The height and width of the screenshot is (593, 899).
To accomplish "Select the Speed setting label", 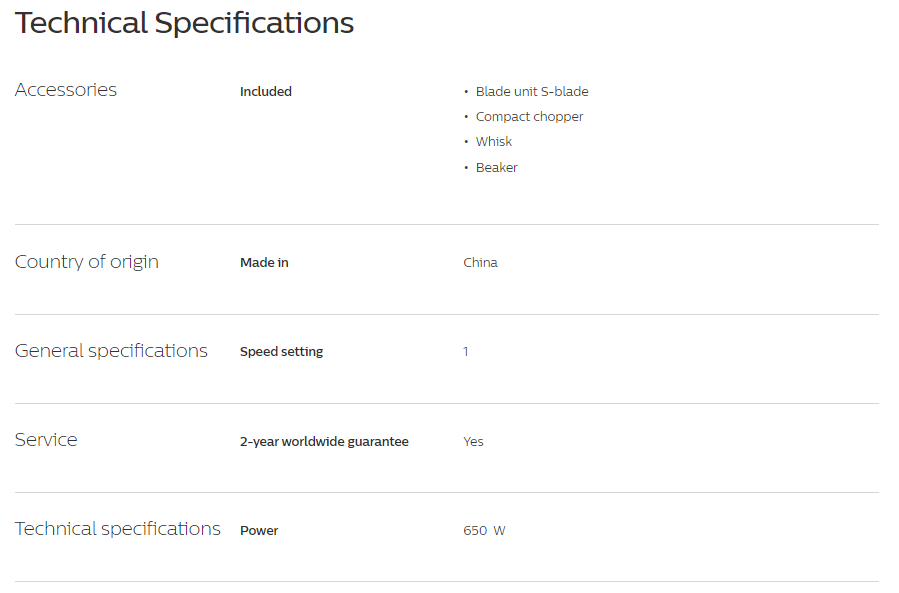I will pos(282,352).
